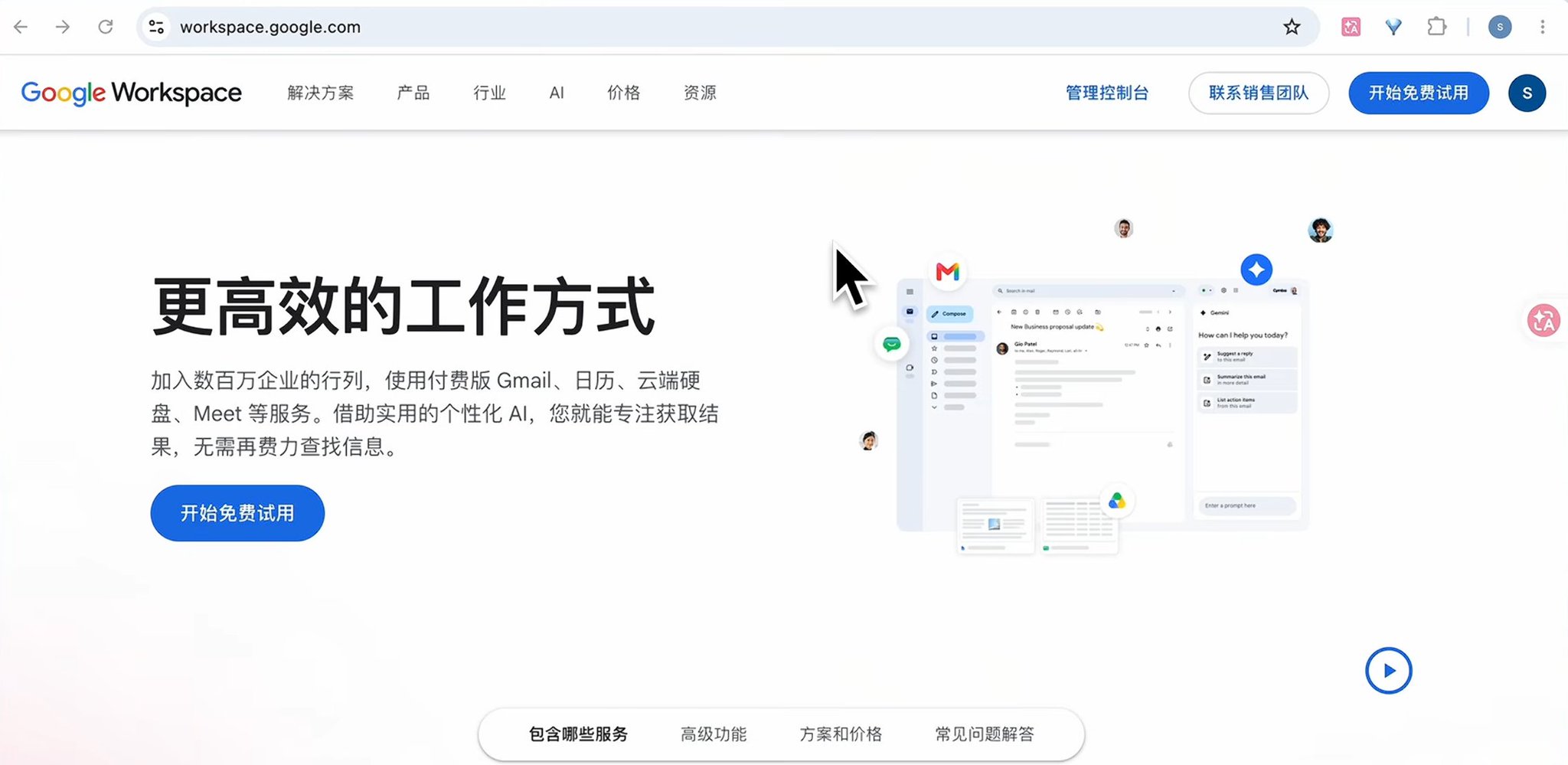Click the 联系销售团队 button
This screenshot has width=1568, height=765.
(1259, 93)
